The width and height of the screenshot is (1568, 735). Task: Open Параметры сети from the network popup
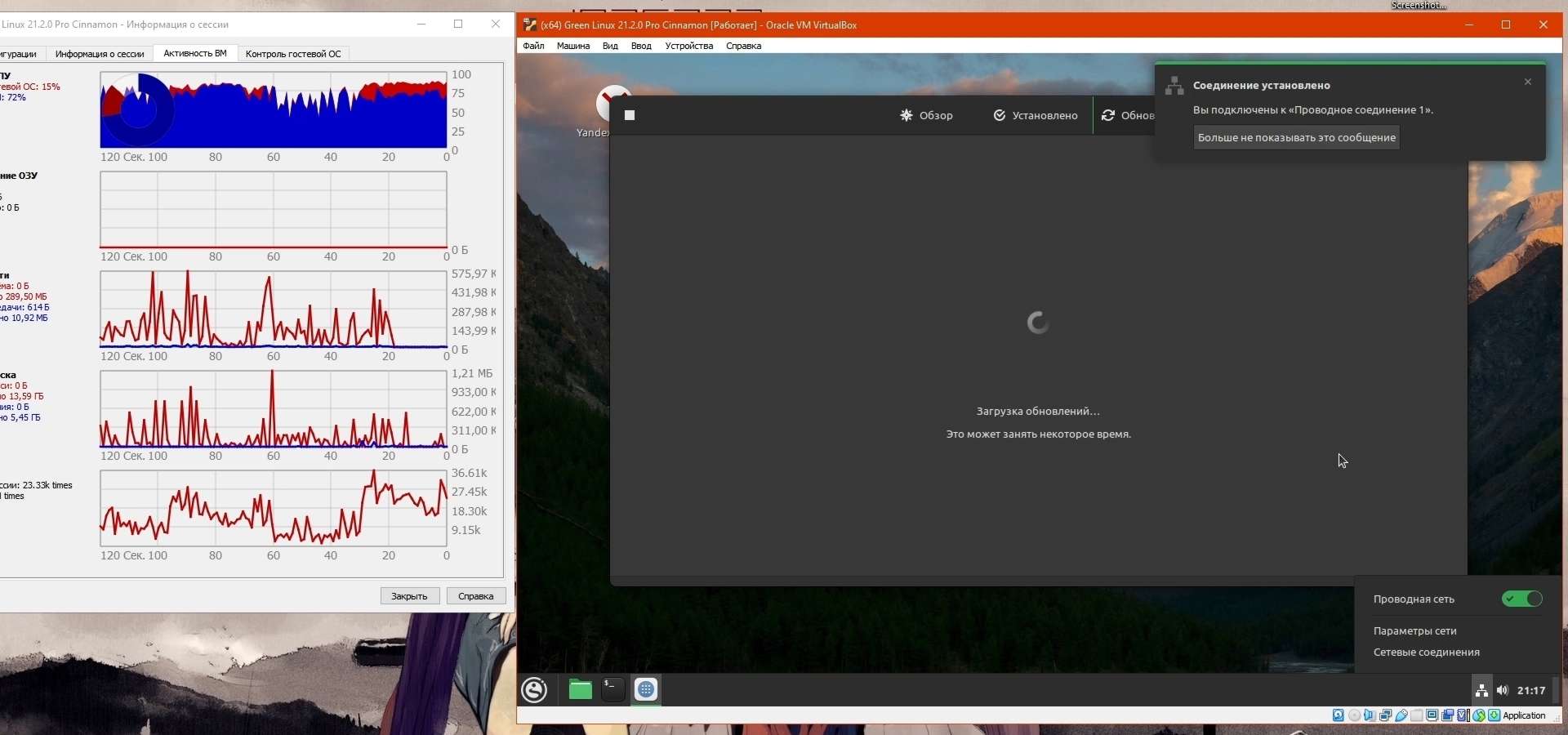click(x=1415, y=631)
